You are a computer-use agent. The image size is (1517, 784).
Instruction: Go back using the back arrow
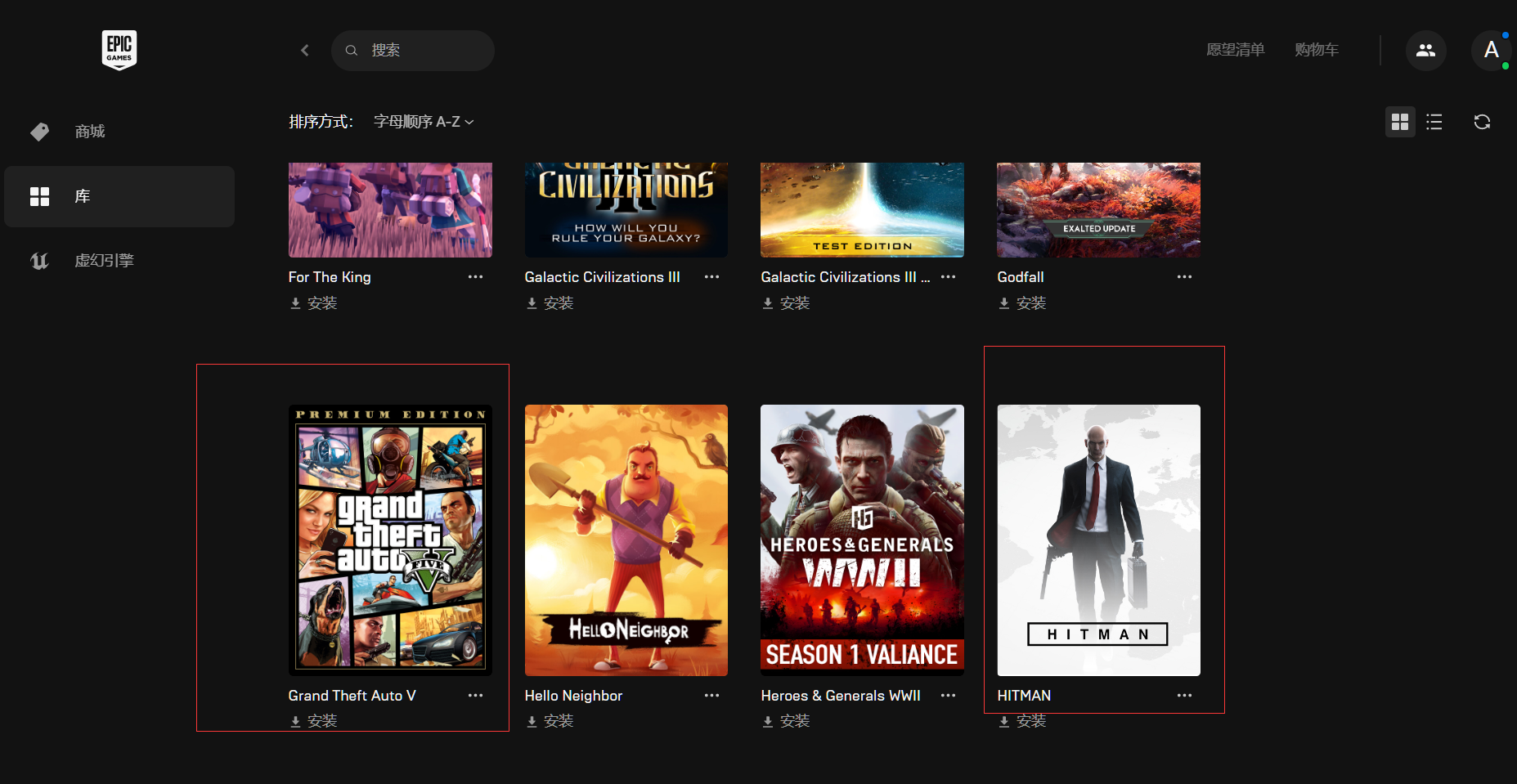coord(305,50)
